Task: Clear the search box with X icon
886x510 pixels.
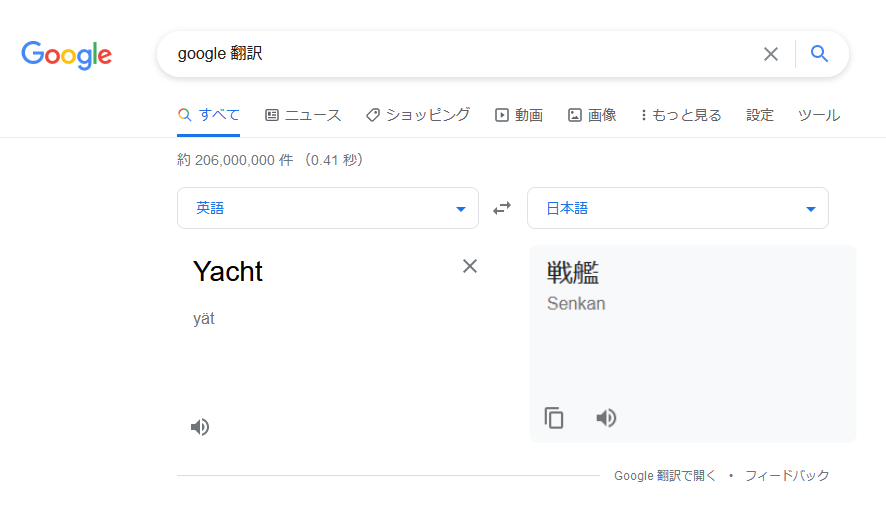Action: point(771,54)
